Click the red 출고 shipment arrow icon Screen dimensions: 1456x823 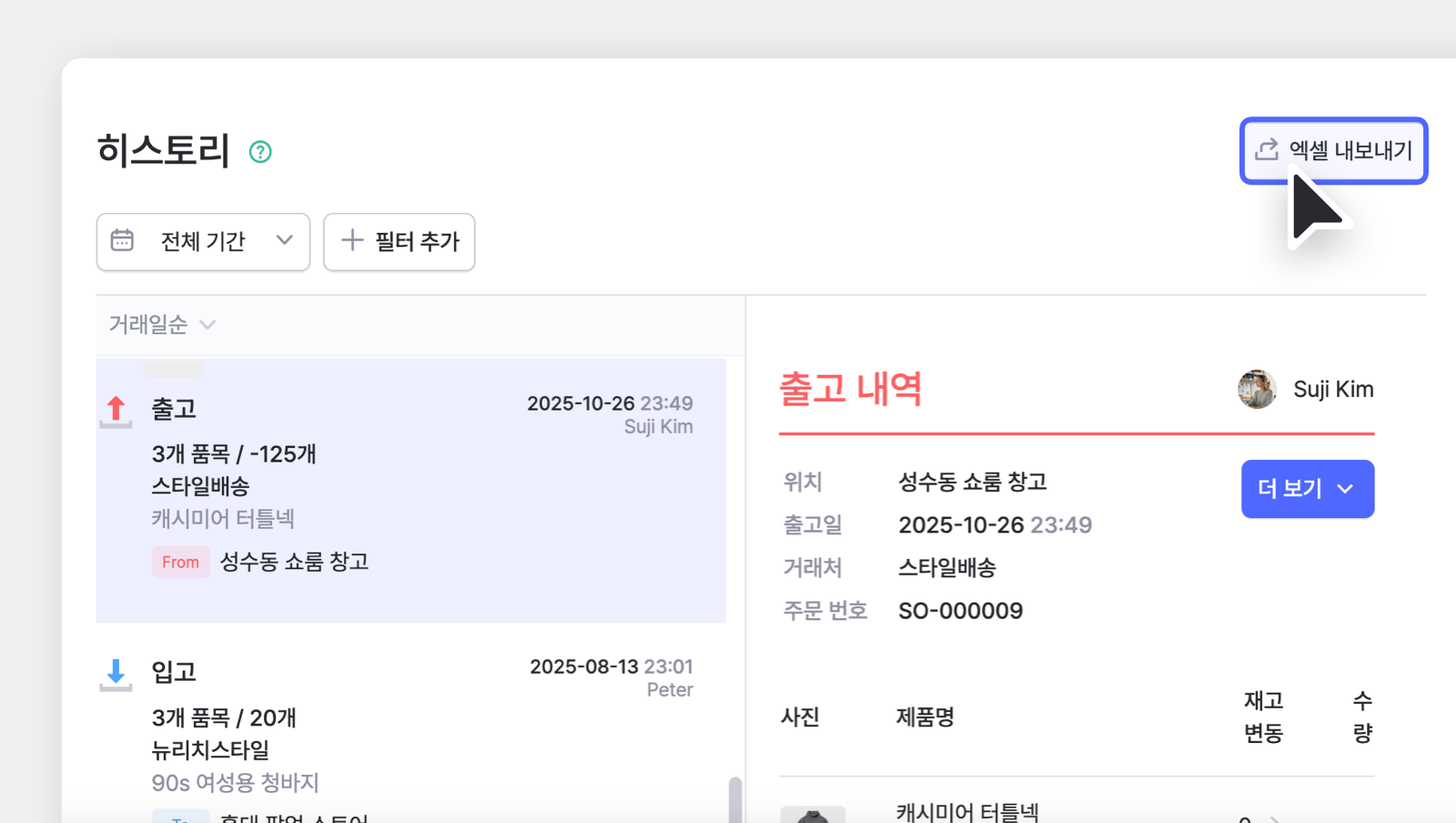pyautogui.click(x=116, y=410)
